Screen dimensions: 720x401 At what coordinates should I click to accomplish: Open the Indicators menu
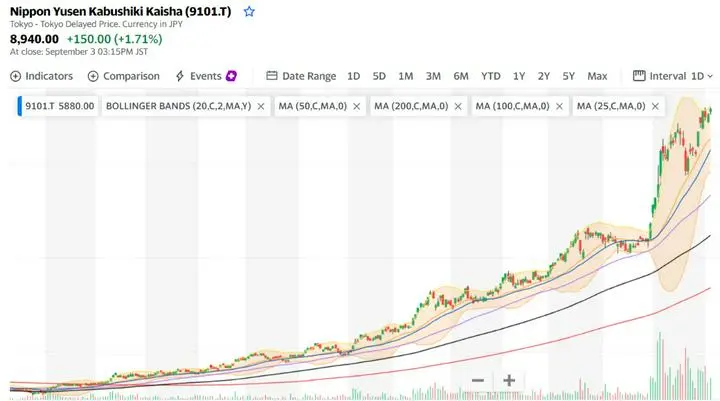click(x=41, y=76)
